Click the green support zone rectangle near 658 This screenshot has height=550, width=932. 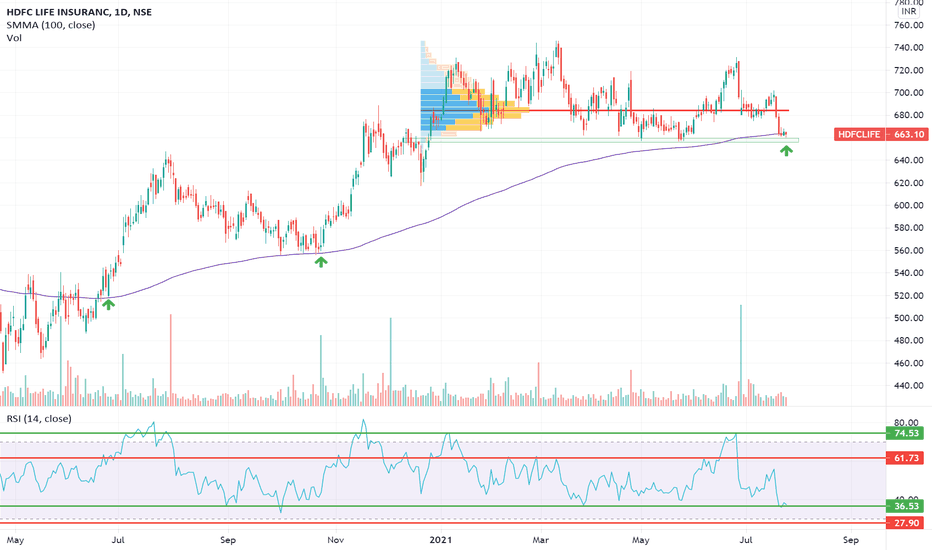point(612,140)
